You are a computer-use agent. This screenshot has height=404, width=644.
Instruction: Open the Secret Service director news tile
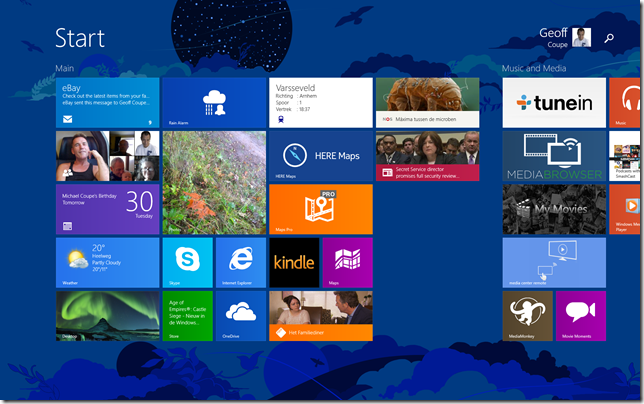click(x=427, y=156)
